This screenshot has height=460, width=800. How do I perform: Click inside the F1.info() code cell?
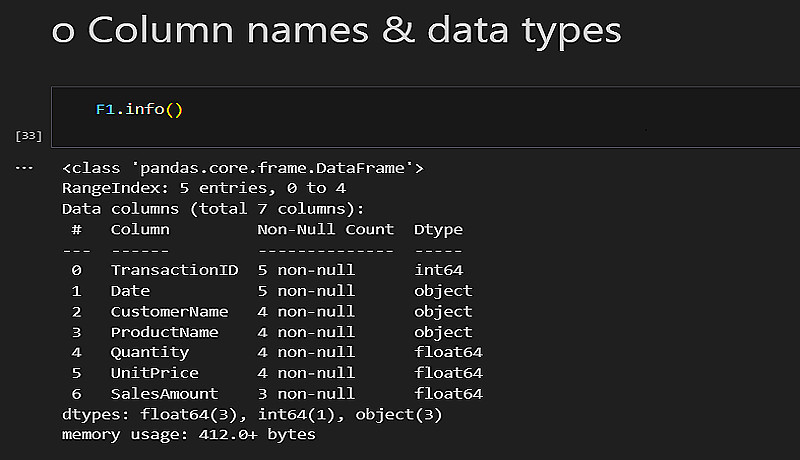click(400, 109)
